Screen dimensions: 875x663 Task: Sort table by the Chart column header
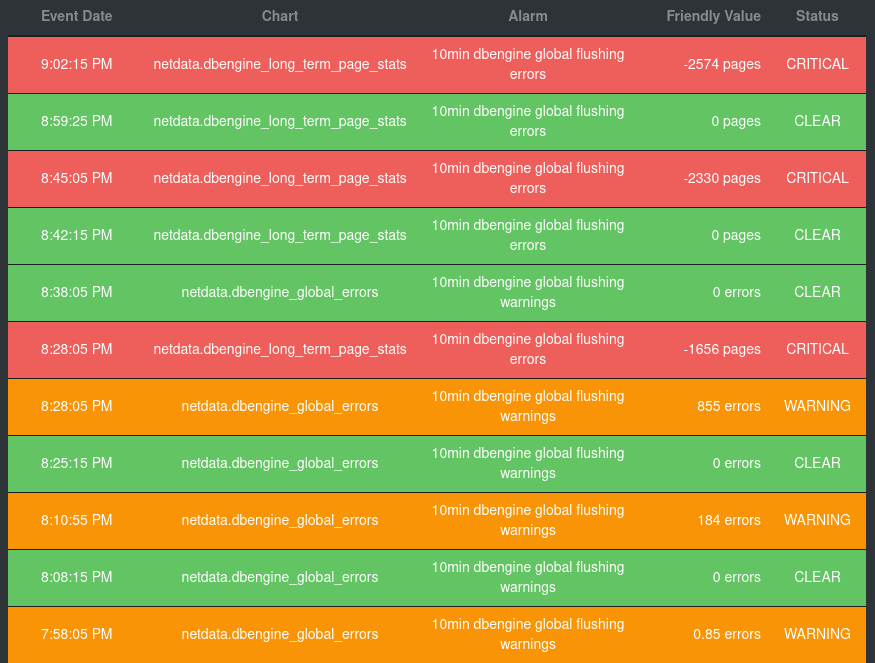279,16
